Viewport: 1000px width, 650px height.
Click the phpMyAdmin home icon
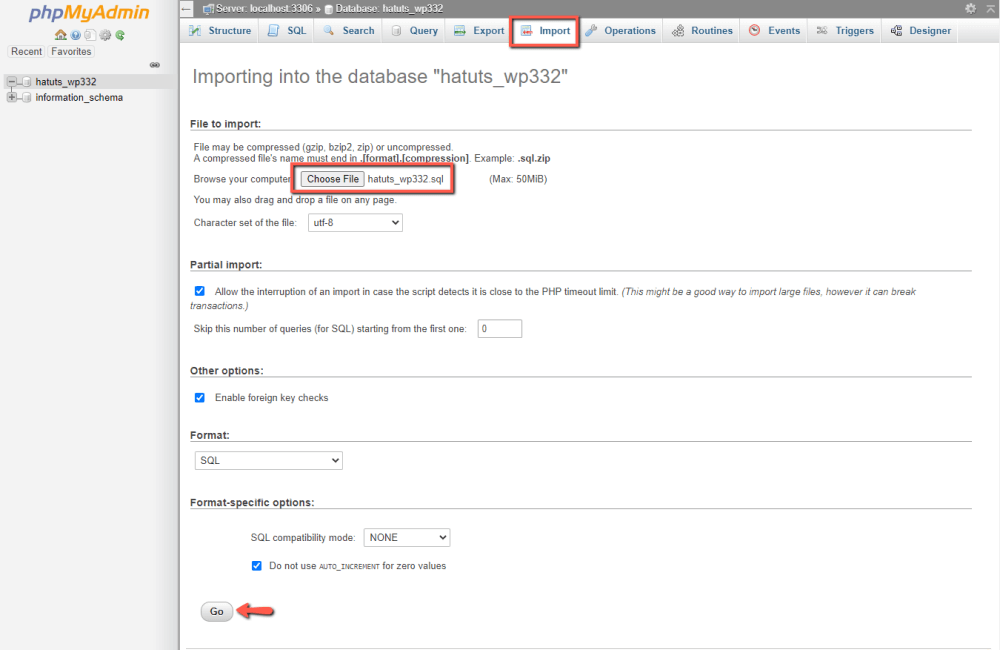(x=60, y=34)
